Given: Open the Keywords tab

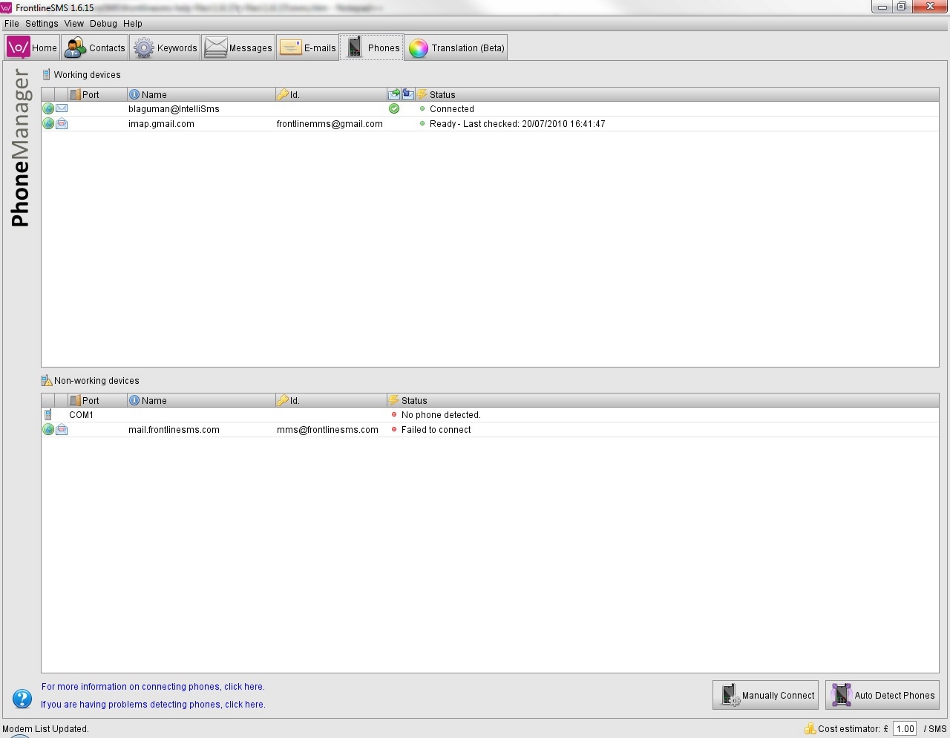Looking at the screenshot, I should 165,48.
